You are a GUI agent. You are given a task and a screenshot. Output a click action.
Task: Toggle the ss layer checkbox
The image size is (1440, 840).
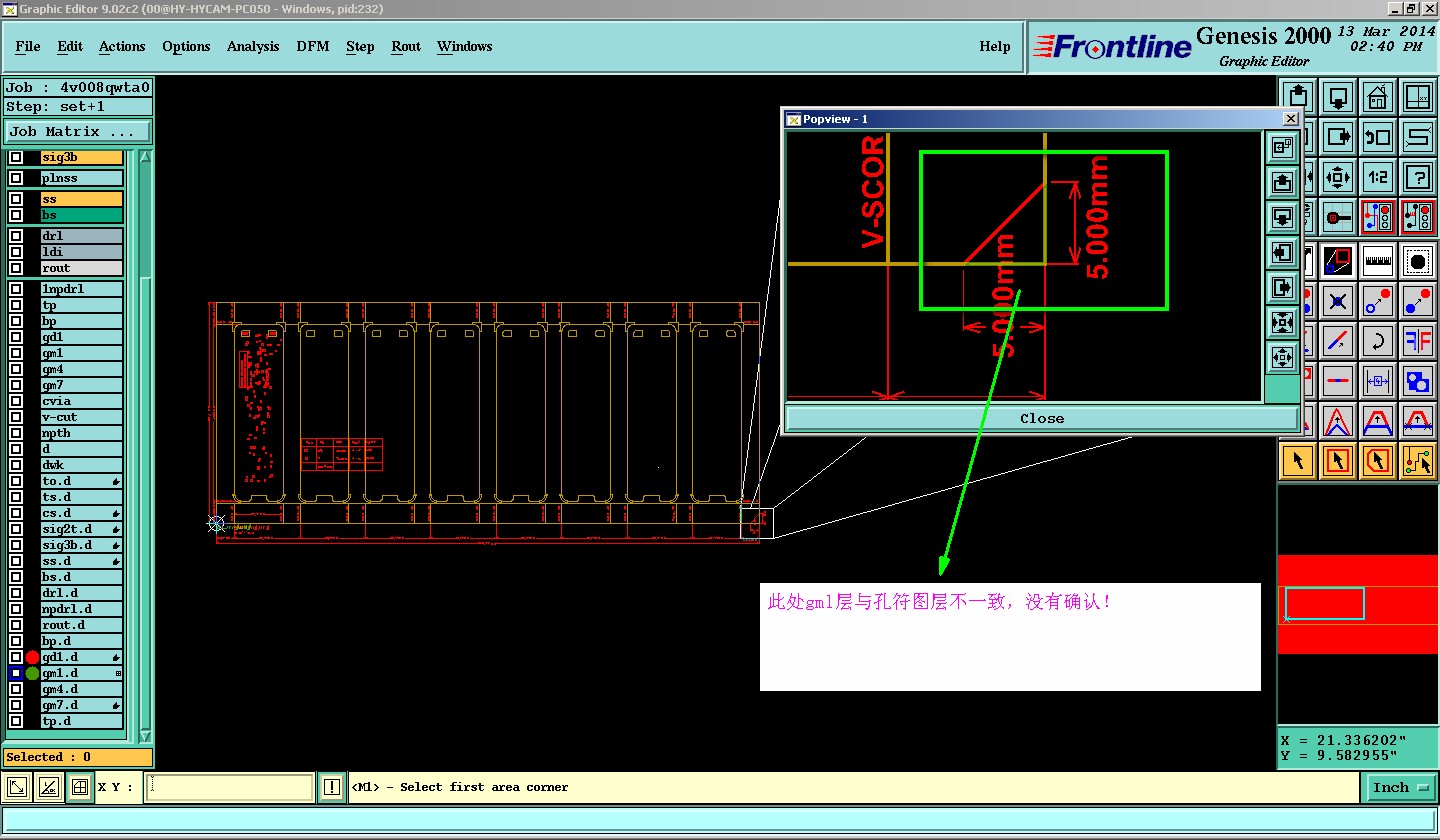pos(16,199)
